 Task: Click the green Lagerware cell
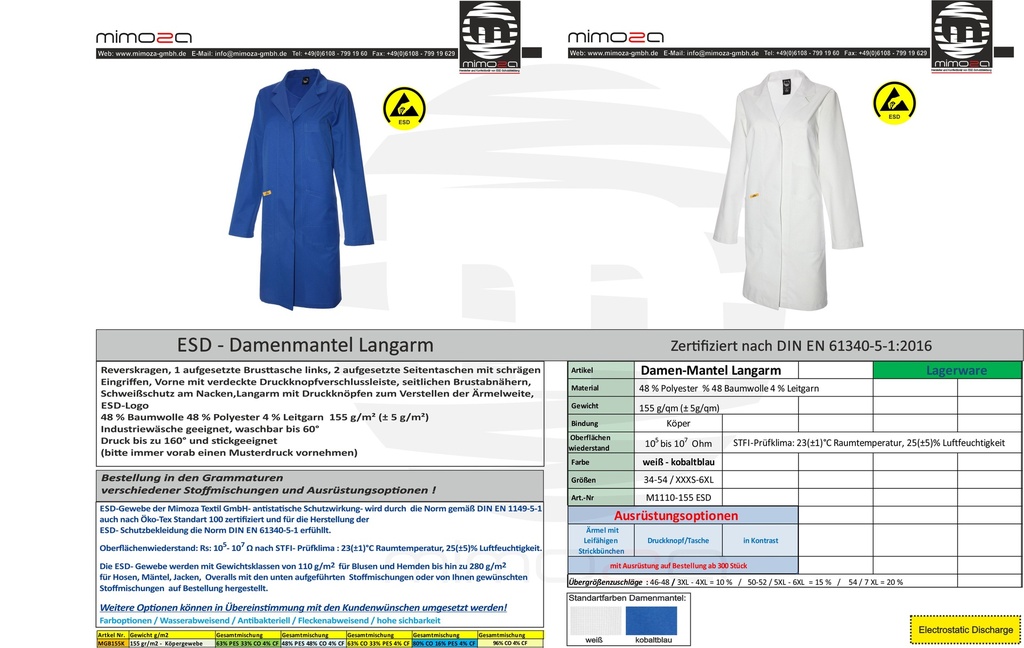[x=956, y=370]
